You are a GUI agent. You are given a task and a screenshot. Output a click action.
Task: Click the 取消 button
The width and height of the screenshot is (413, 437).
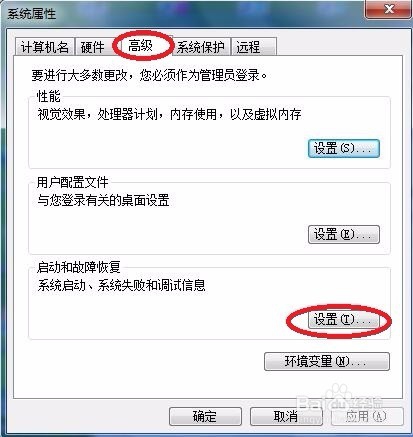pyautogui.click(x=286, y=416)
